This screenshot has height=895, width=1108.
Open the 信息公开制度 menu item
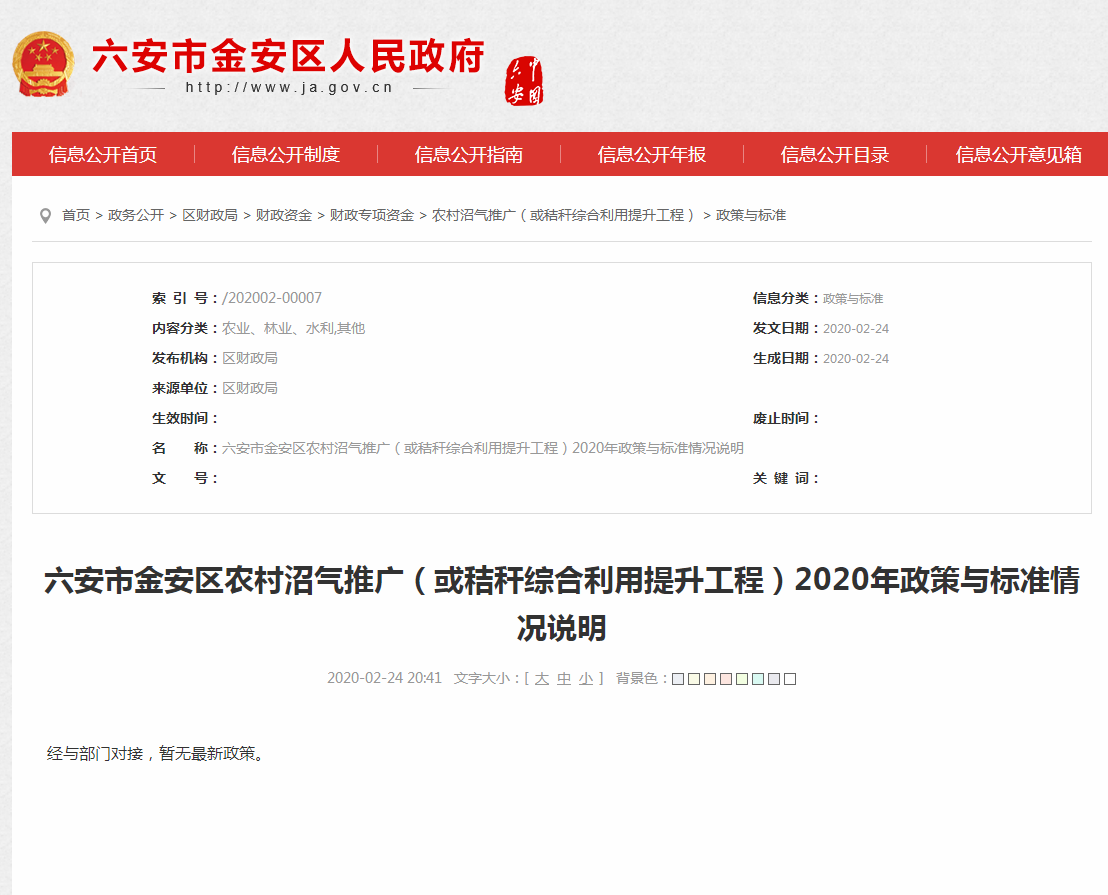click(x=286, y=155)
